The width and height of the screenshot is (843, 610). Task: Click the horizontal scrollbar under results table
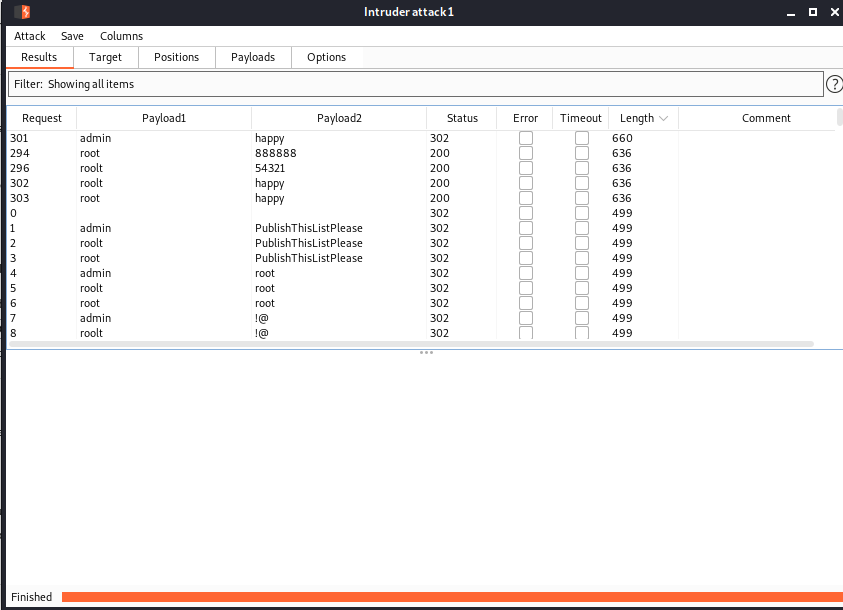point(411,344)
